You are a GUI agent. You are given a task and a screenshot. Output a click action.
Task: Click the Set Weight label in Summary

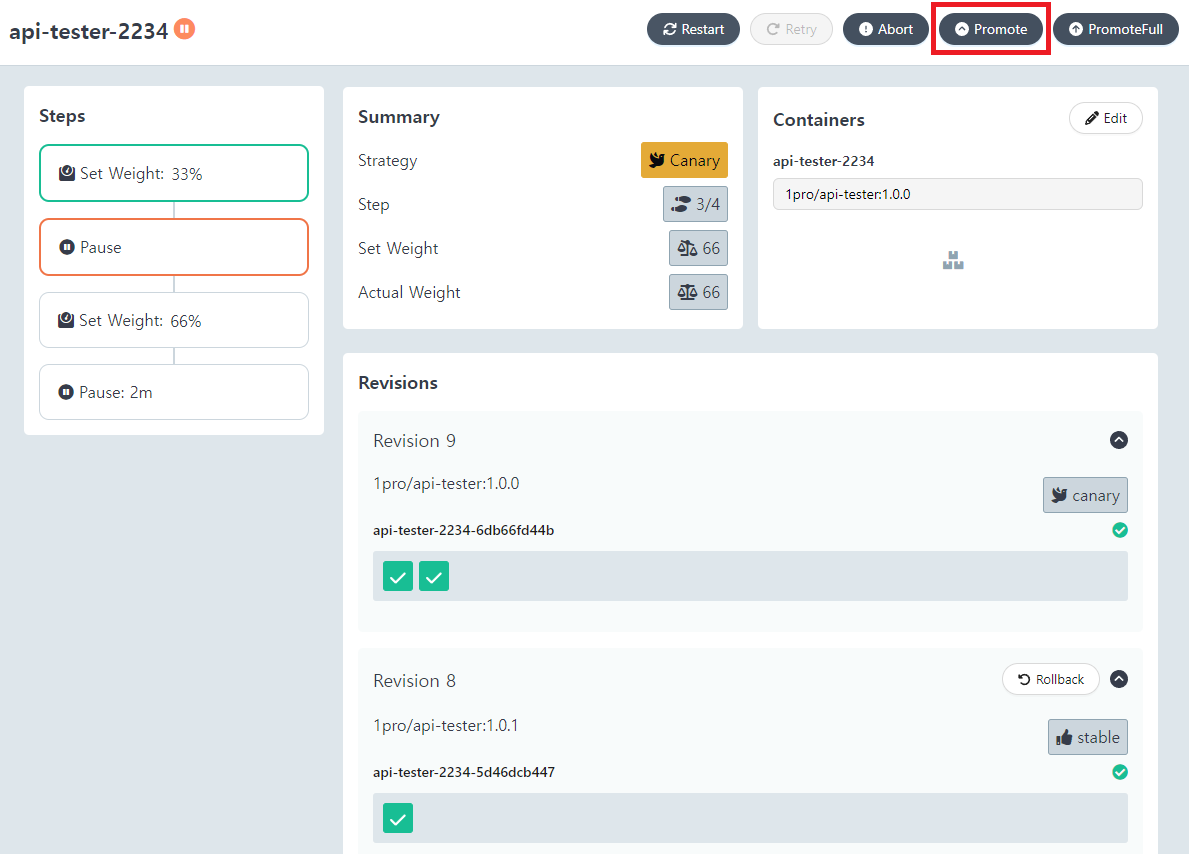(x=398, y=248)
